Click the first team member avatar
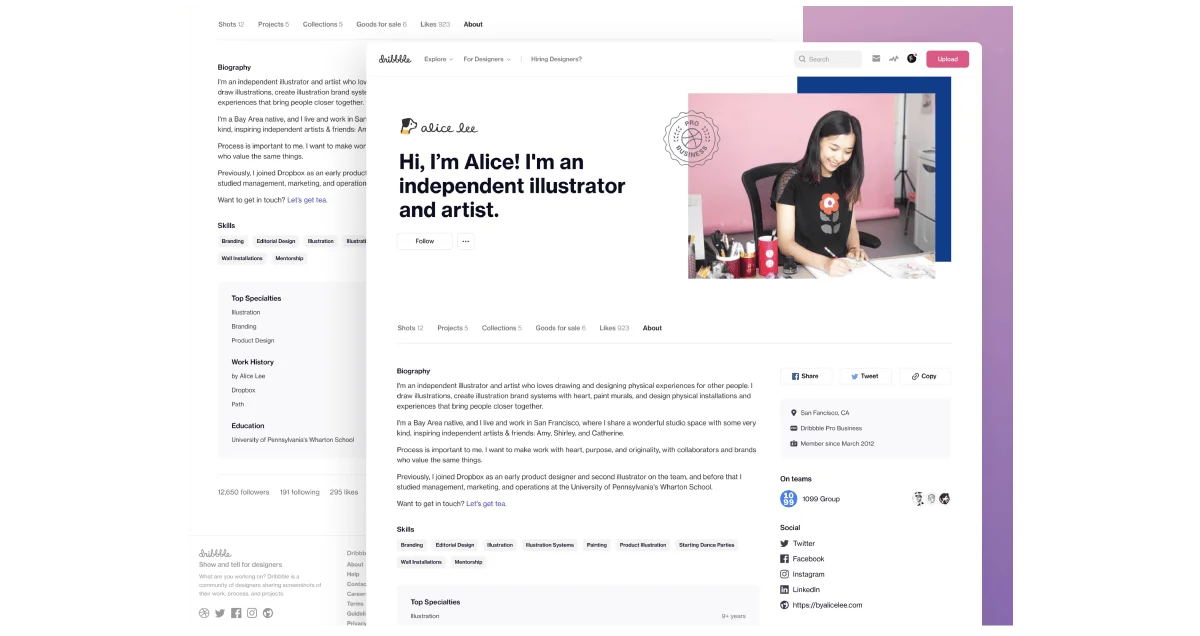Screen dimensions: 1200x636 (x=918, y=498)
